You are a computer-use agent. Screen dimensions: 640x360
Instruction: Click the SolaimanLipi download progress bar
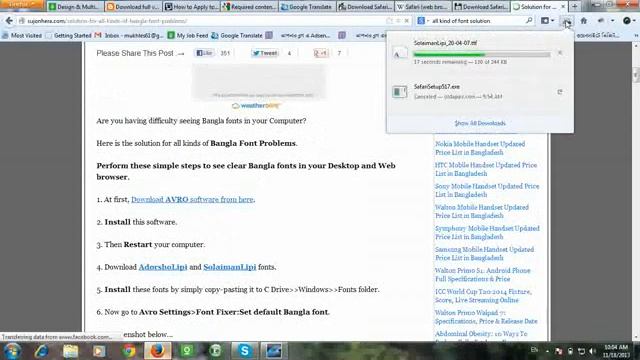(482, 54)
